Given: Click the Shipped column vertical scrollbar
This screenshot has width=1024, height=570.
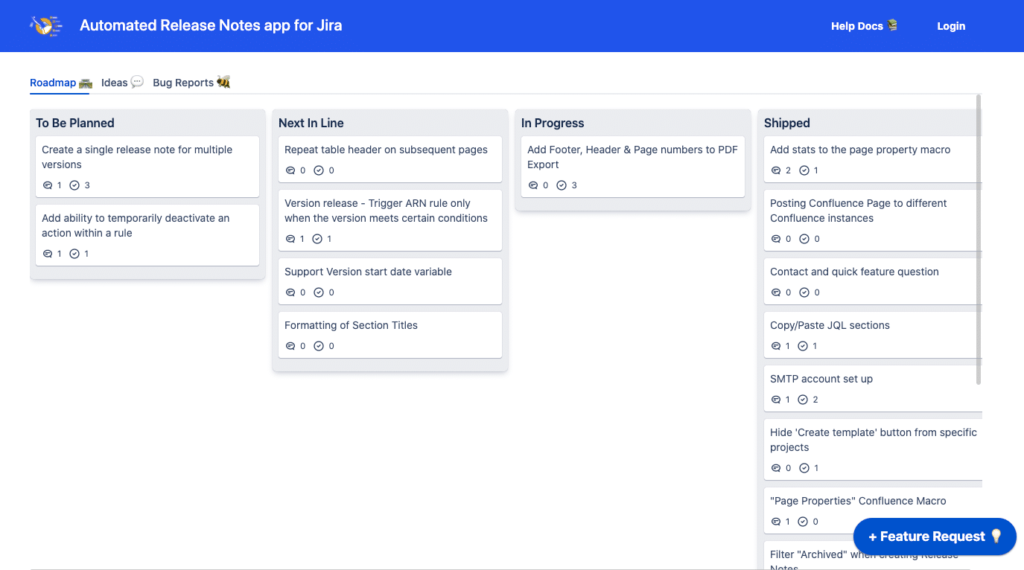Looking at the screenshot, I should (978, 239).
